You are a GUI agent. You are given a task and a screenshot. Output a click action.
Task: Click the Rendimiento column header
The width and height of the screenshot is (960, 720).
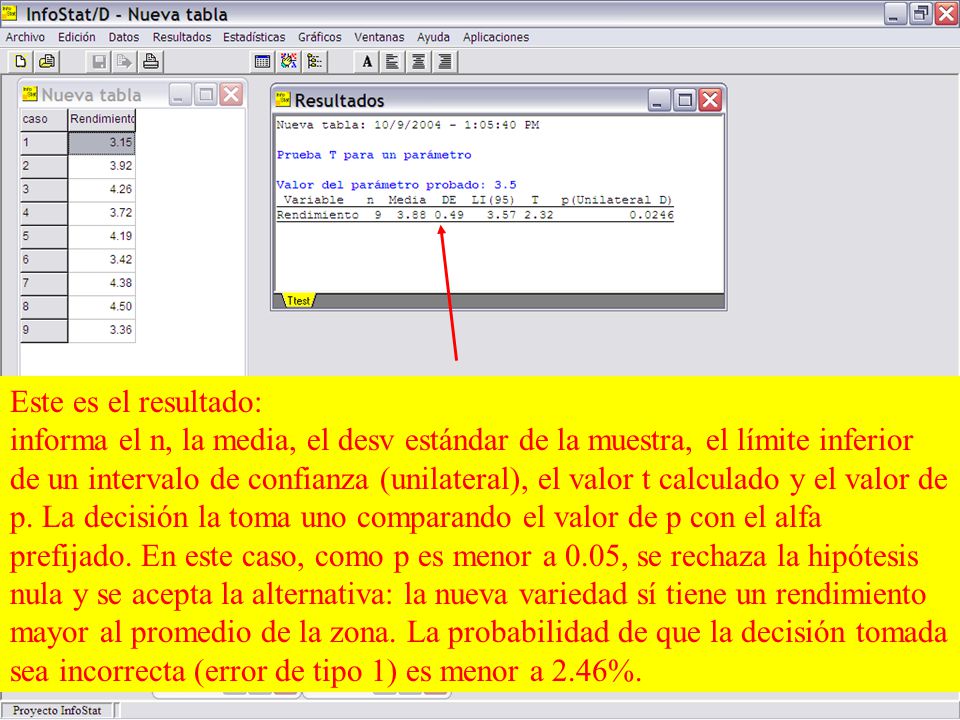coord(102,119)
